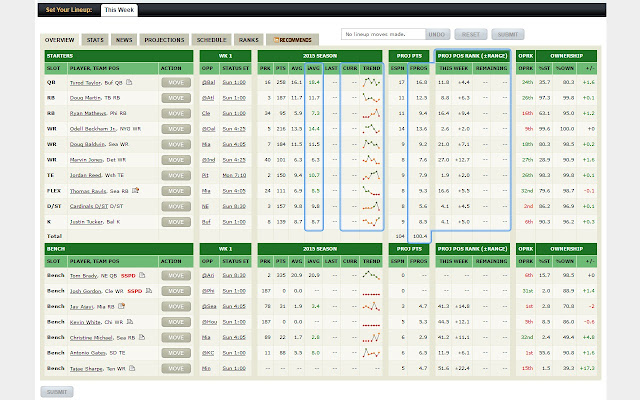Viewport: 640px width, 400px height.
Task: Open Justin Tucker player link
Action: coord(87,222)
